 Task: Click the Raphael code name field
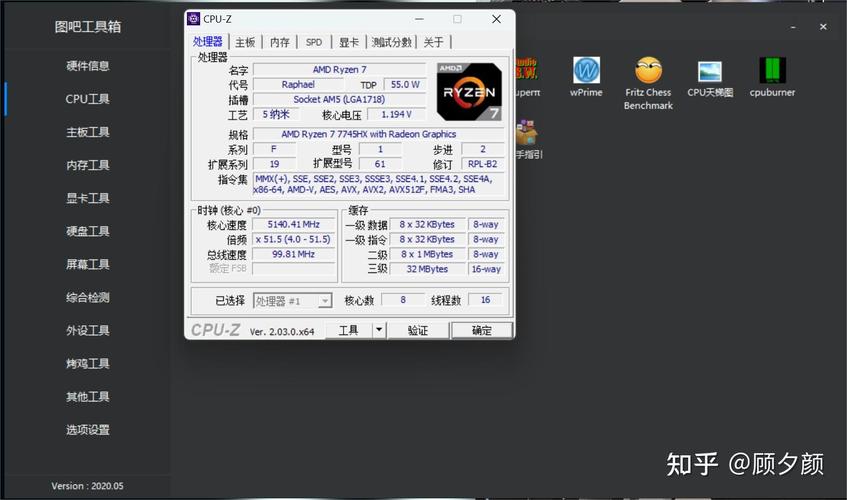coord(298,85)
